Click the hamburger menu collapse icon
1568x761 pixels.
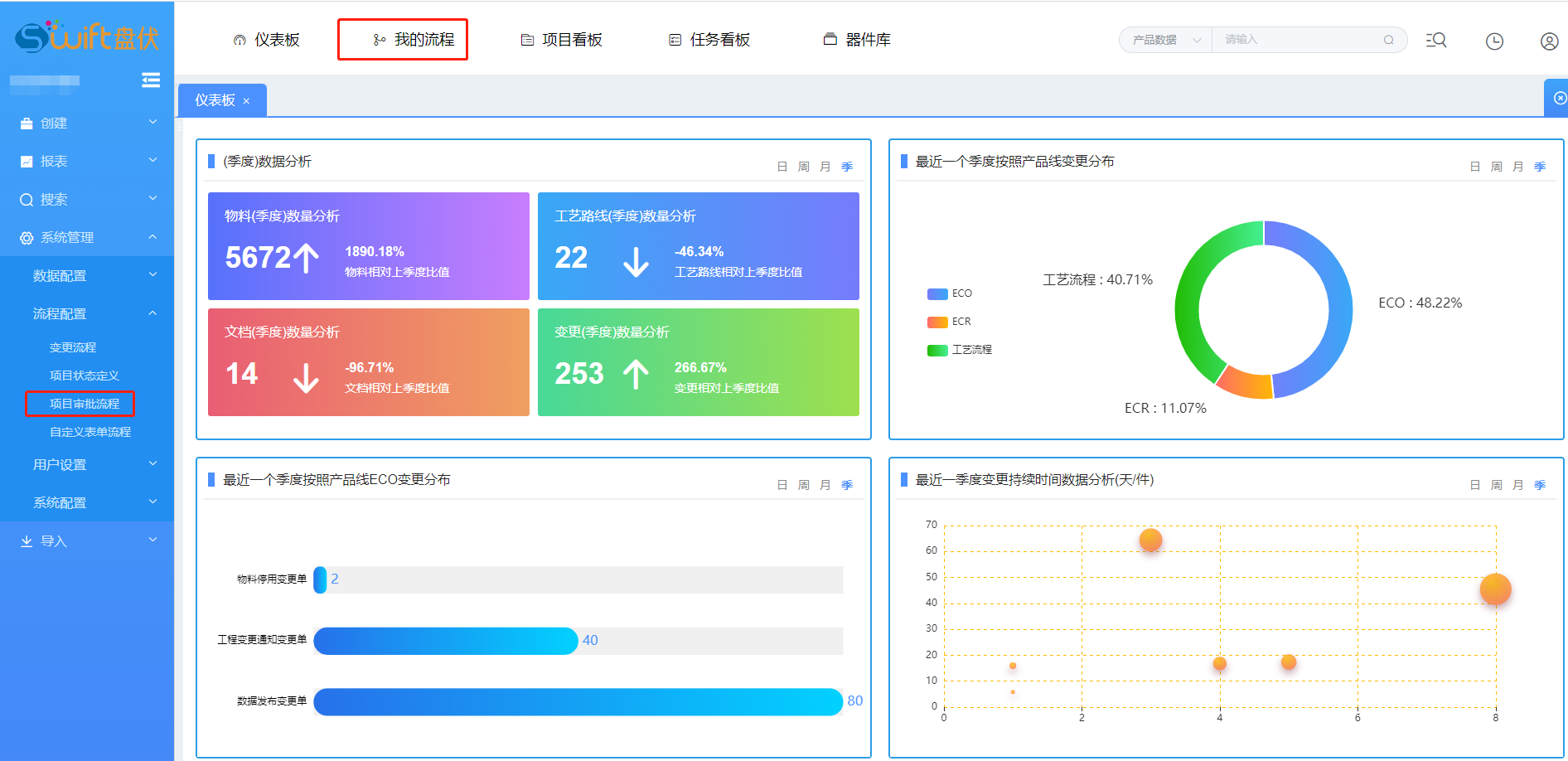click(x=151, y=80)
